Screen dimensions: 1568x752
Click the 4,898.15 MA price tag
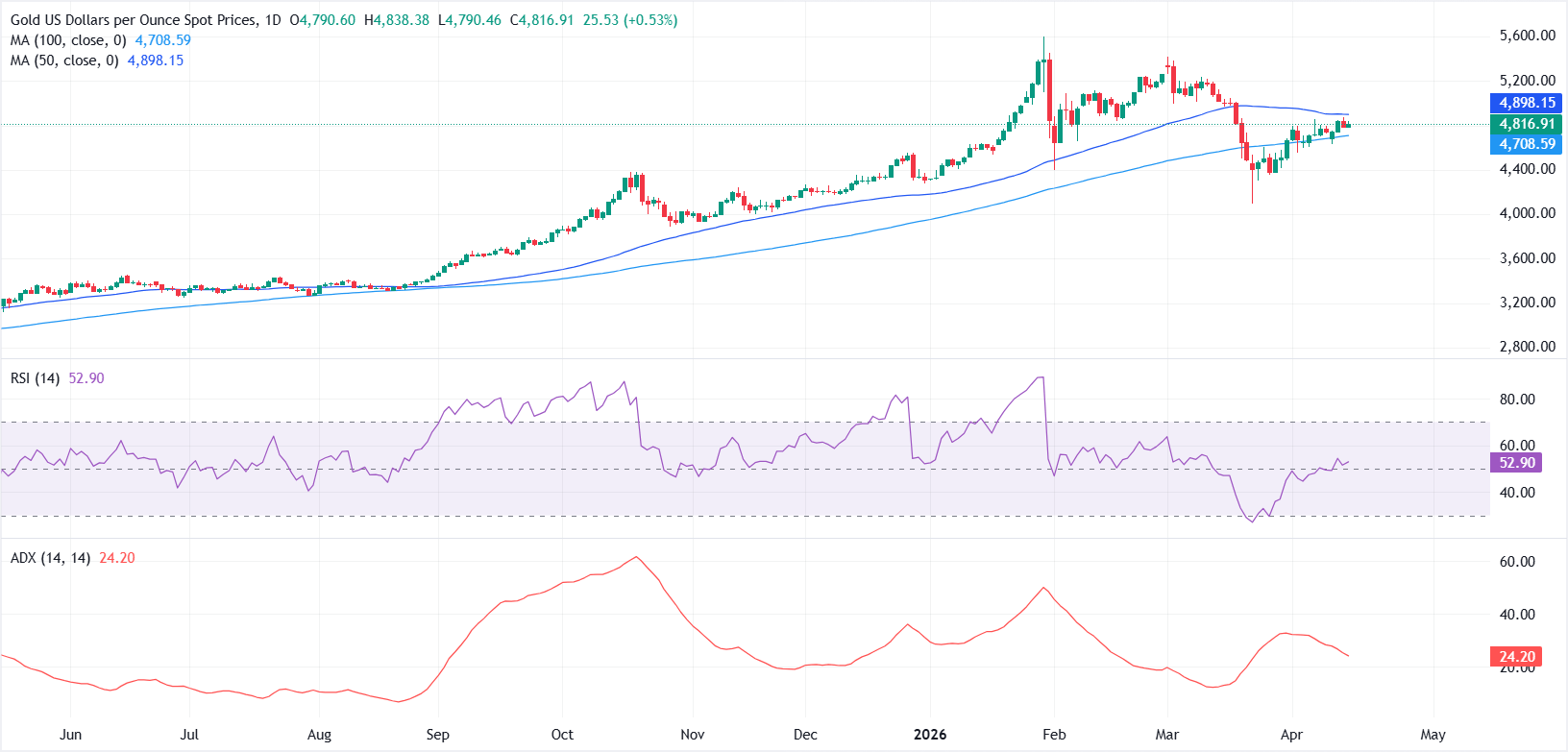tap(1526, 103)
